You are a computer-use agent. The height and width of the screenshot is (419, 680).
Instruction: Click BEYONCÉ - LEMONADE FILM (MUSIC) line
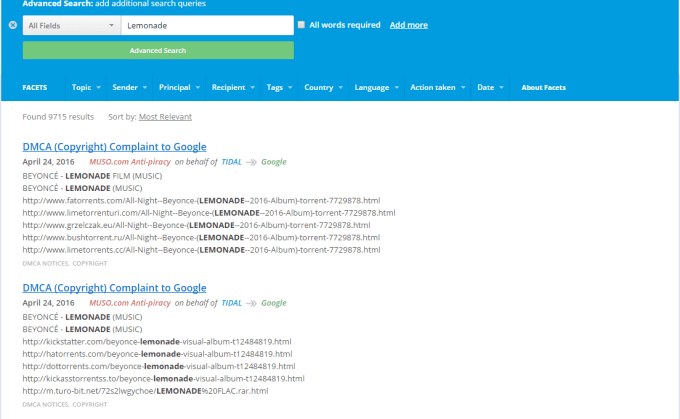pos(92,176)
